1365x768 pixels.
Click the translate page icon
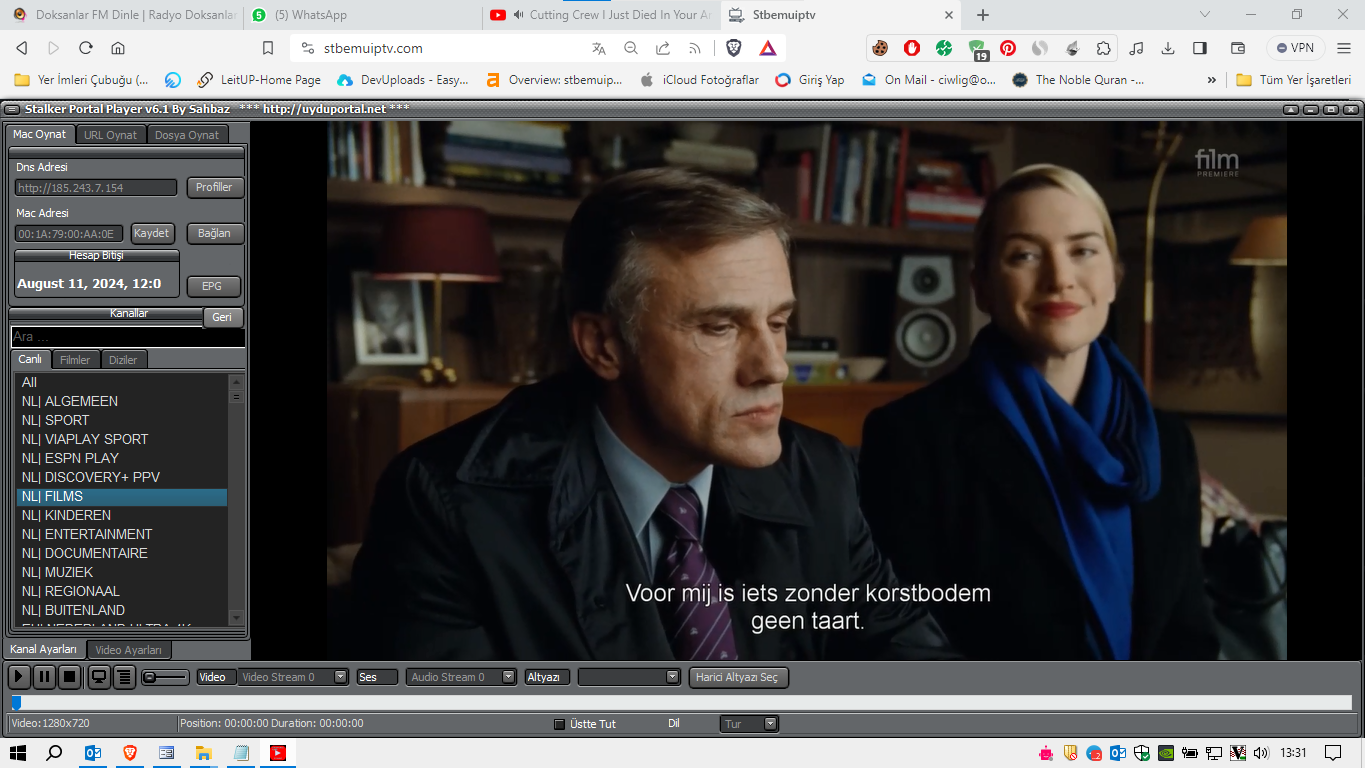click(599, 48)
